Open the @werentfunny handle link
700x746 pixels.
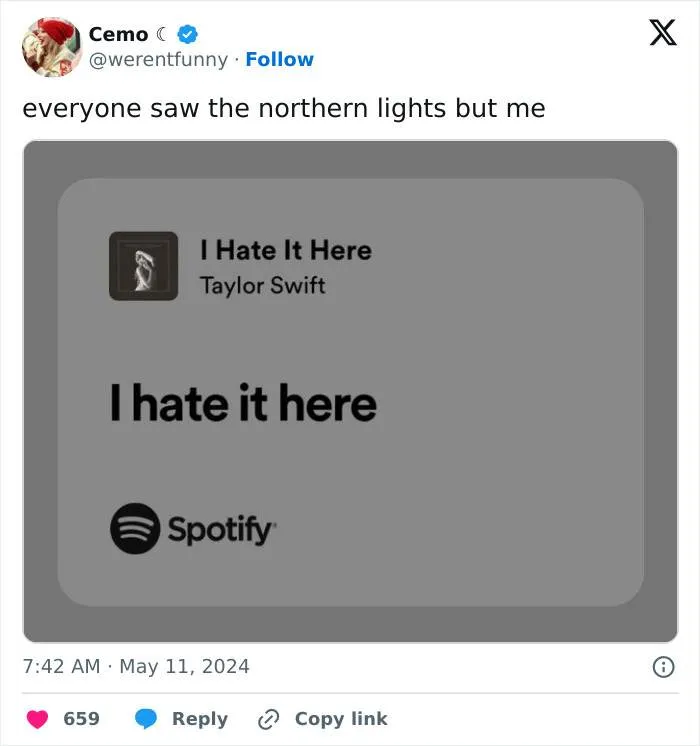(159, 59)
